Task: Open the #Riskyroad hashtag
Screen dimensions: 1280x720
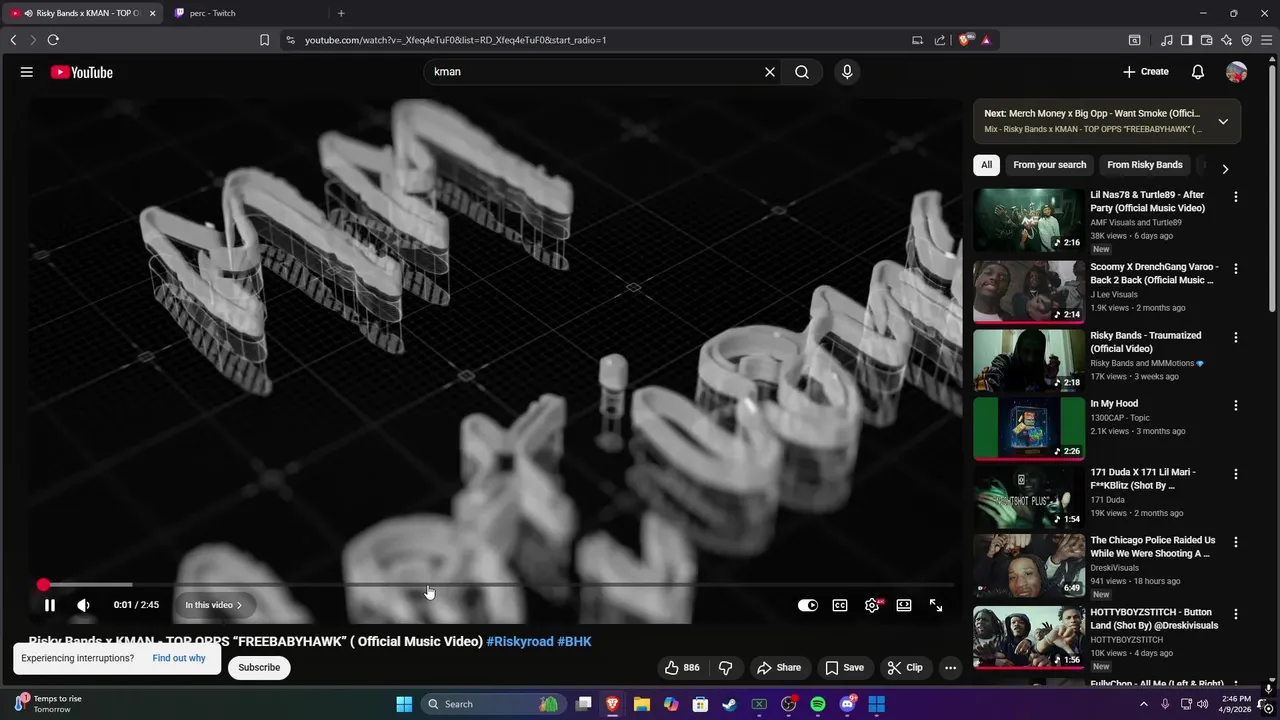Action: click(x=520, y=642)
